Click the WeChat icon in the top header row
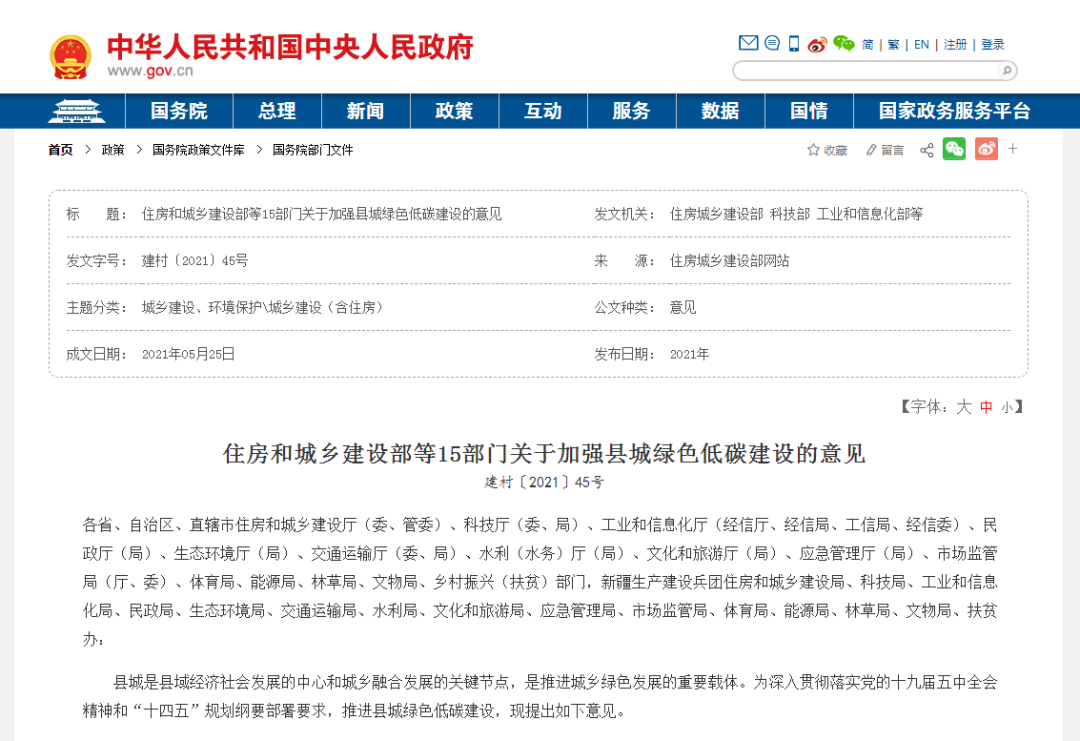1080x741 pixels. point(842,43)
